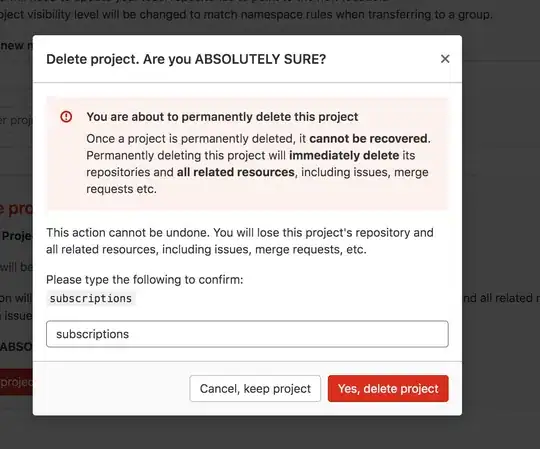Click the red warning circle icon
540x449 pixels.
66,117
